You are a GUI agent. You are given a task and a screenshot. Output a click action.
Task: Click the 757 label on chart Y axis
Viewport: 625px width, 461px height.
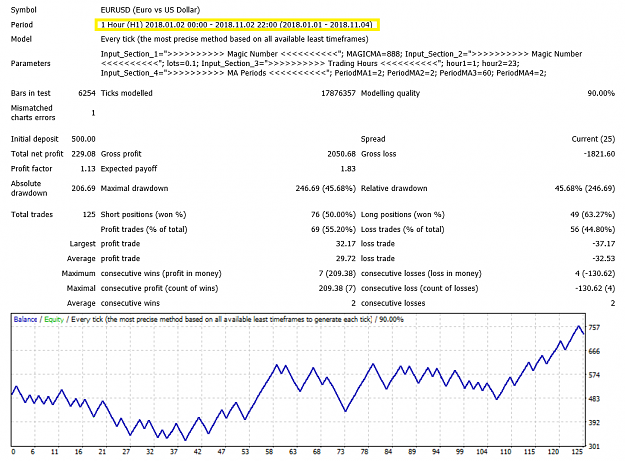click(594, 328)
